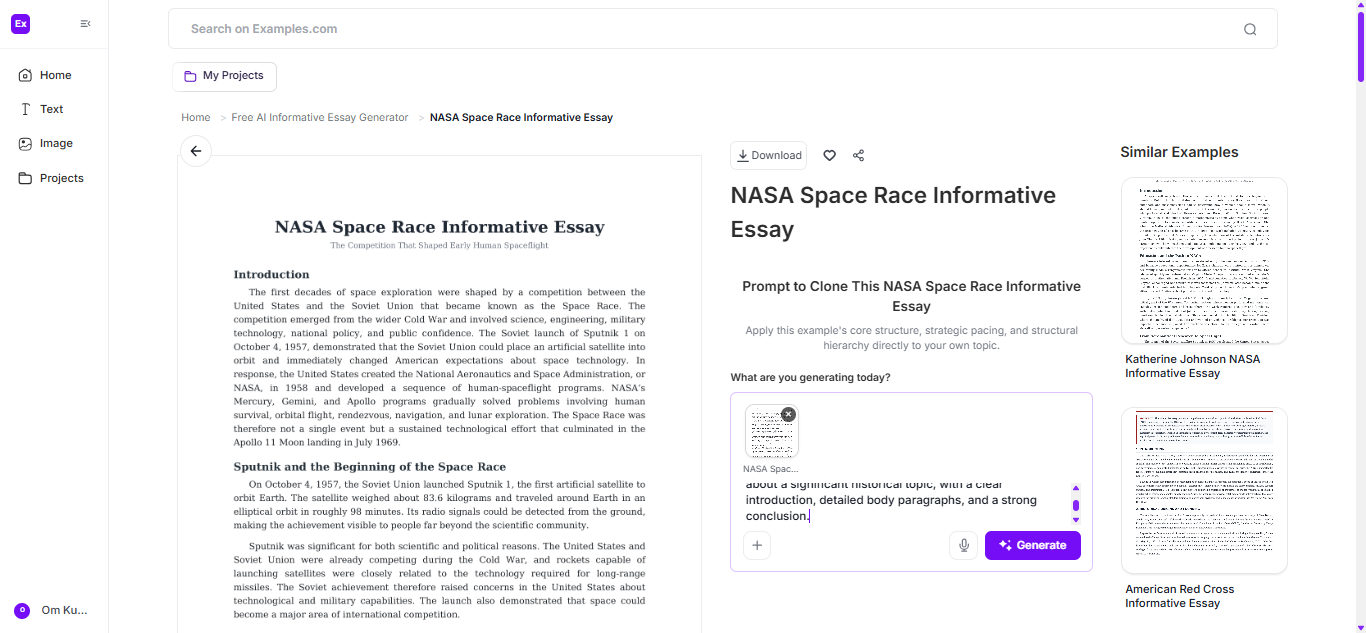Open American Red Cross Informative Essay link
Image resolution: width=1366 pixels, height=633 pixels.
(x=1179, y=596)
